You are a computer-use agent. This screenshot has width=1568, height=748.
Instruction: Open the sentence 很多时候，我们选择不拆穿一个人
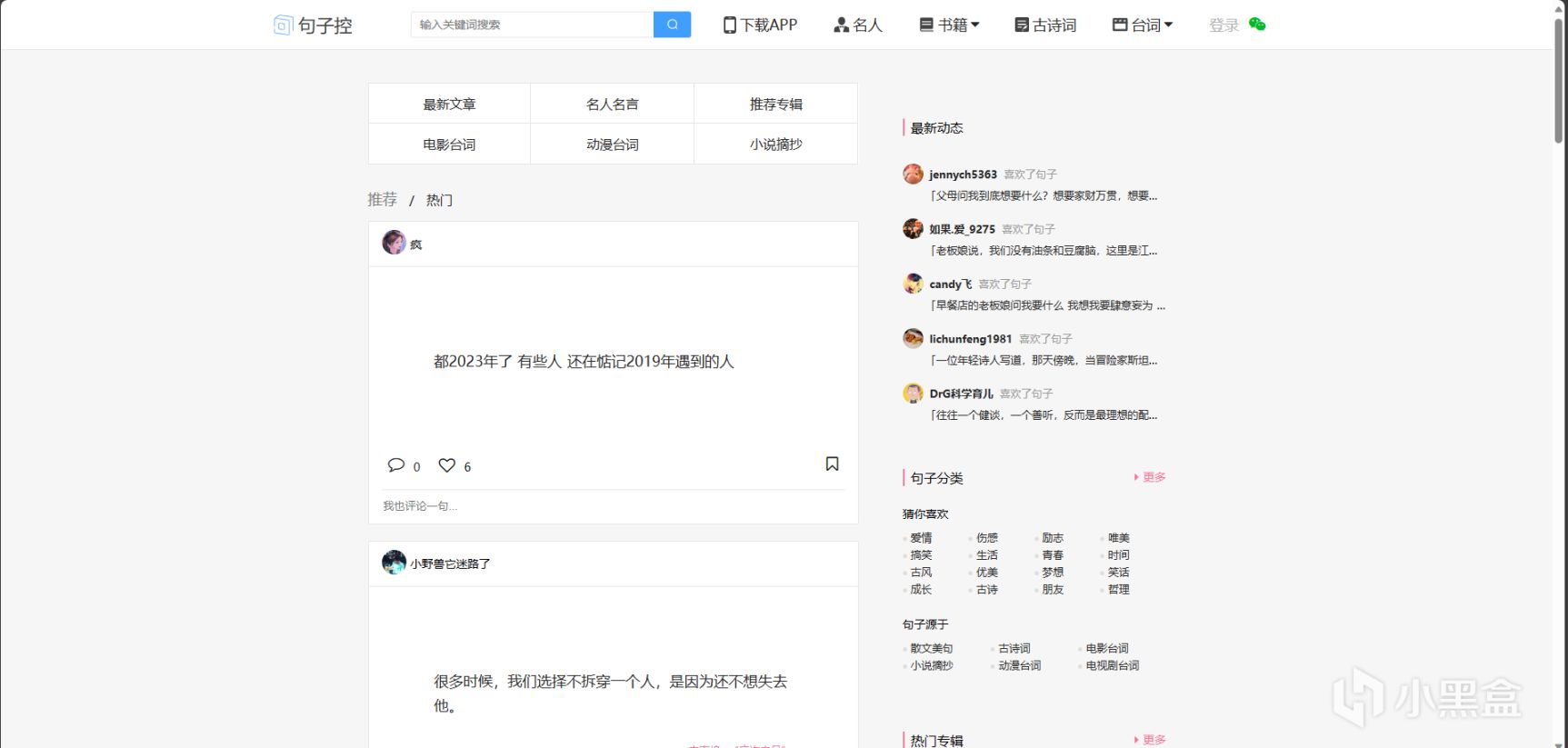click(611, 693)
